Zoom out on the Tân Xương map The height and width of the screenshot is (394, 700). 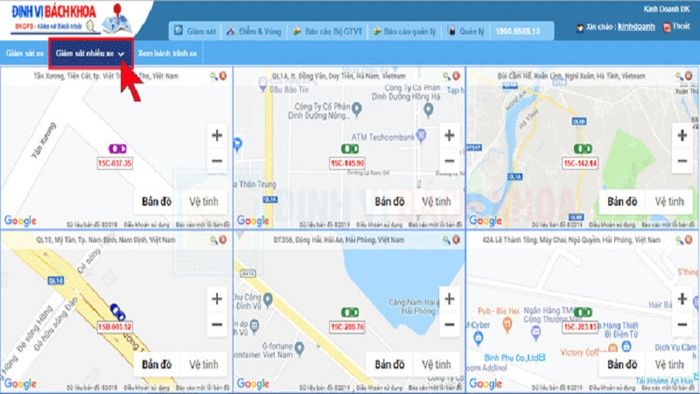pos(217,161)
